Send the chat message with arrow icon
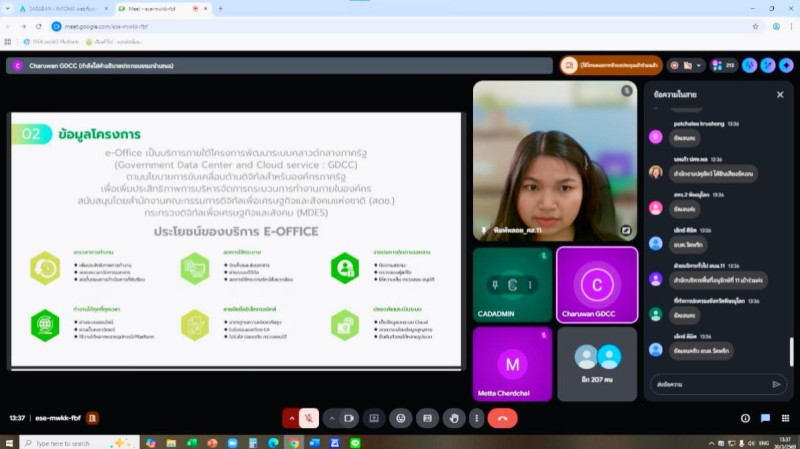 [x=776, y=383]
